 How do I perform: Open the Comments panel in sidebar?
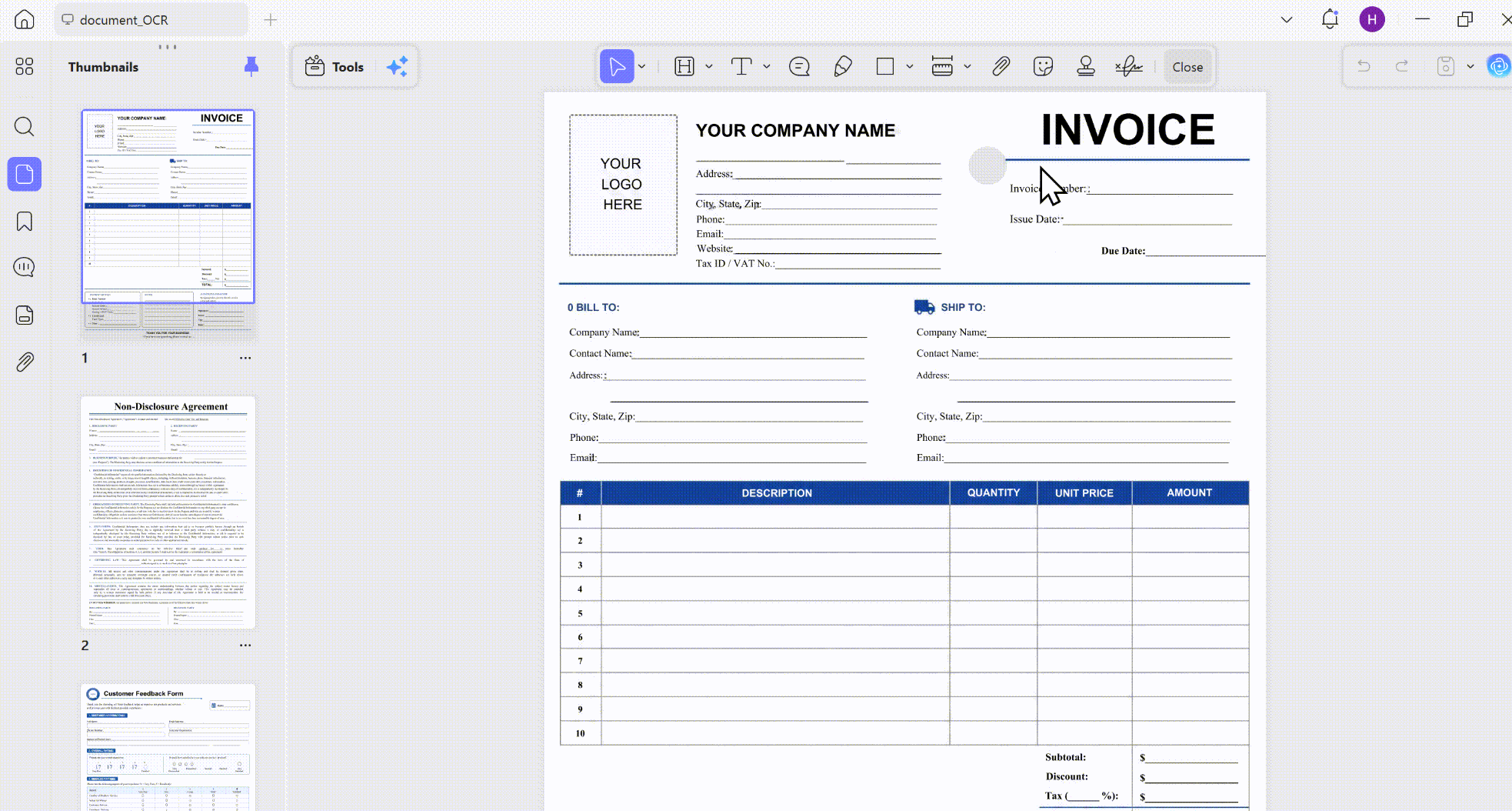25,267
